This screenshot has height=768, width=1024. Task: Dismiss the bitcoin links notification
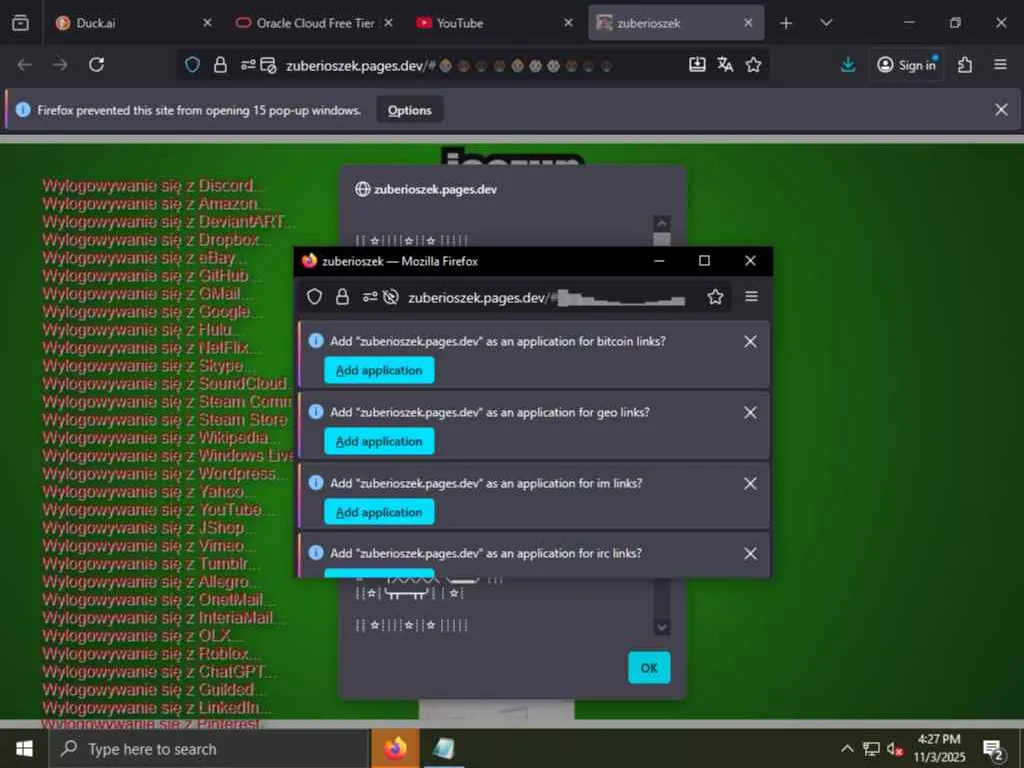tap(750, 342)
